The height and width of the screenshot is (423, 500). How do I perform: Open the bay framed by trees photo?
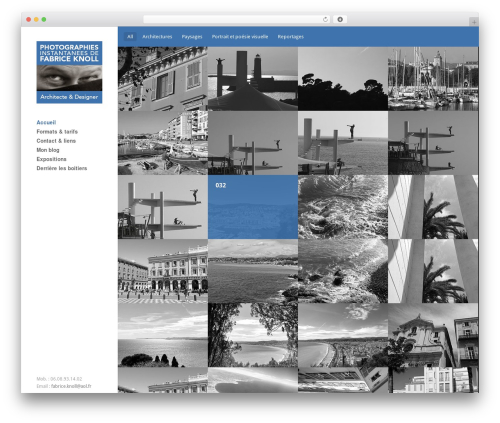coord(253,335)
